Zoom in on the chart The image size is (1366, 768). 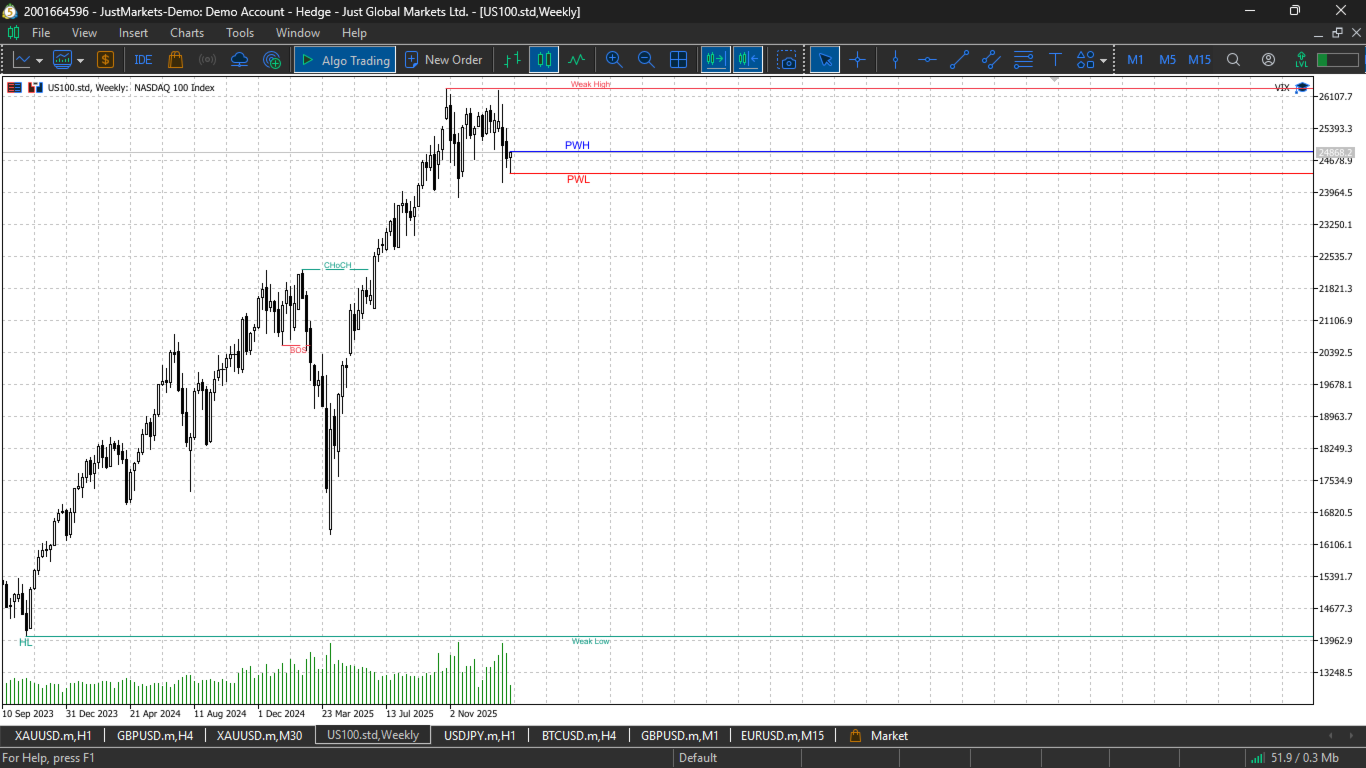tap(614, 60)
